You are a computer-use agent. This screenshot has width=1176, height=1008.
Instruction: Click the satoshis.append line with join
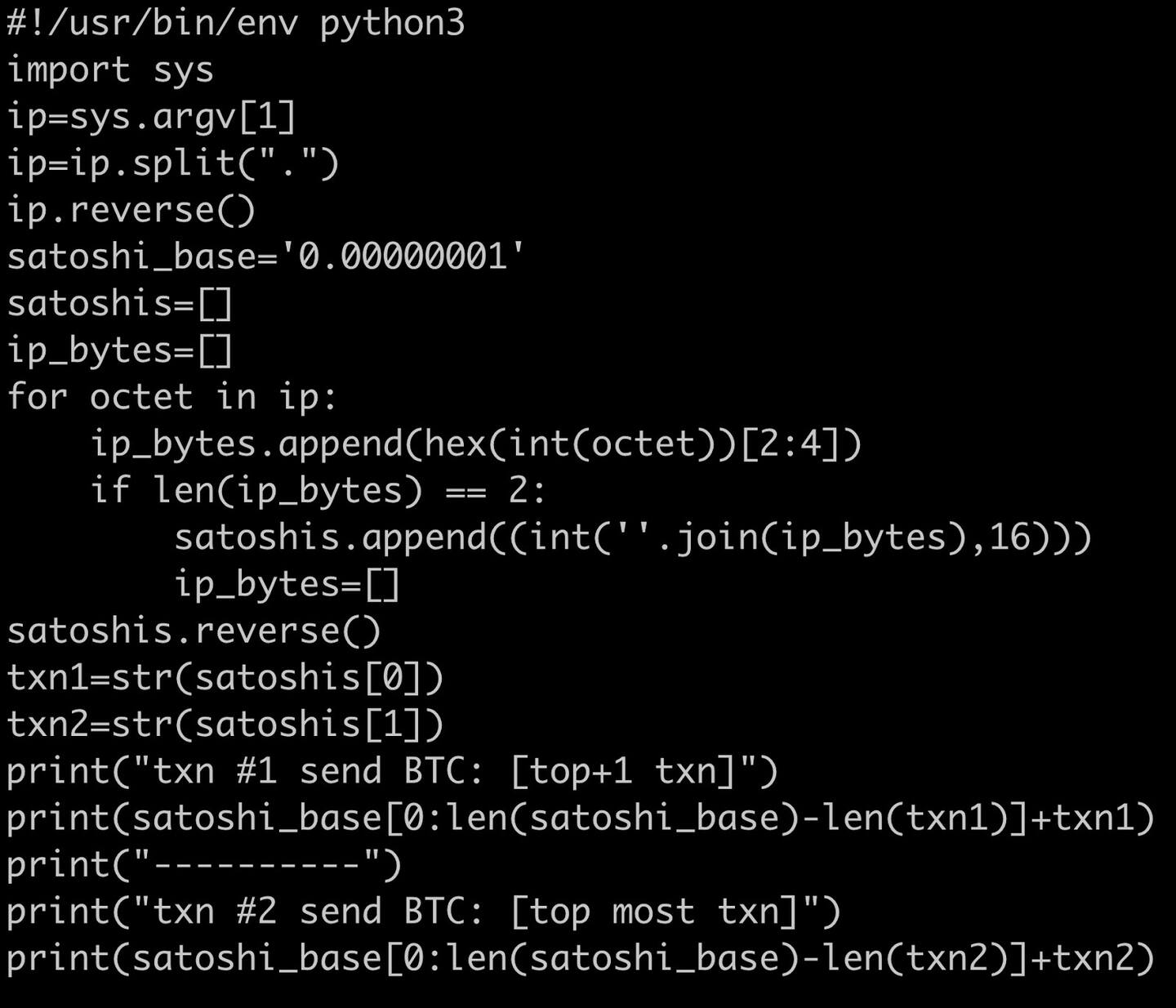pos(633,537)
